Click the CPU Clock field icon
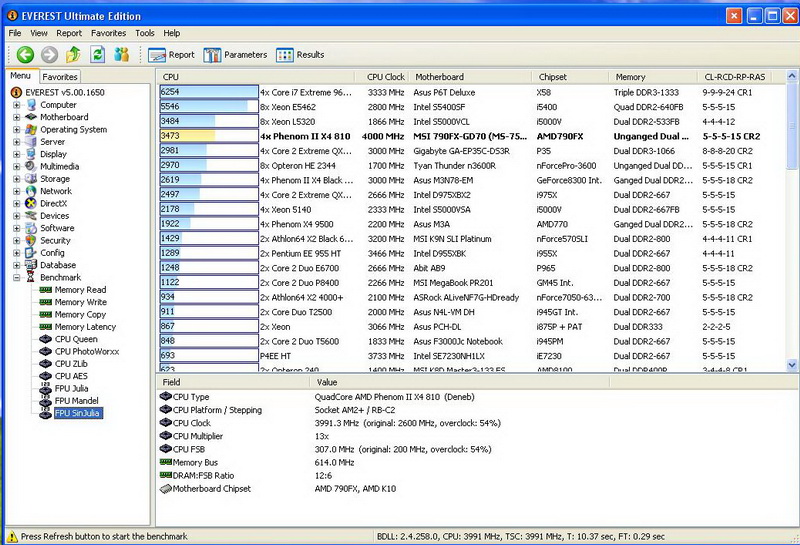This screenshot has height=545, width=800. [165, 423]
